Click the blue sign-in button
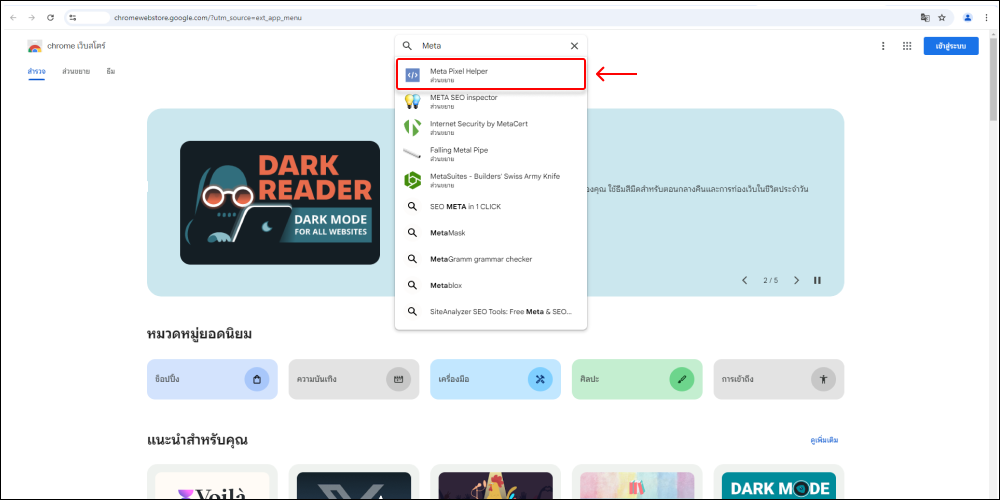The height and width of the screenshot is (500, 1000). click(x=951, y=46)
